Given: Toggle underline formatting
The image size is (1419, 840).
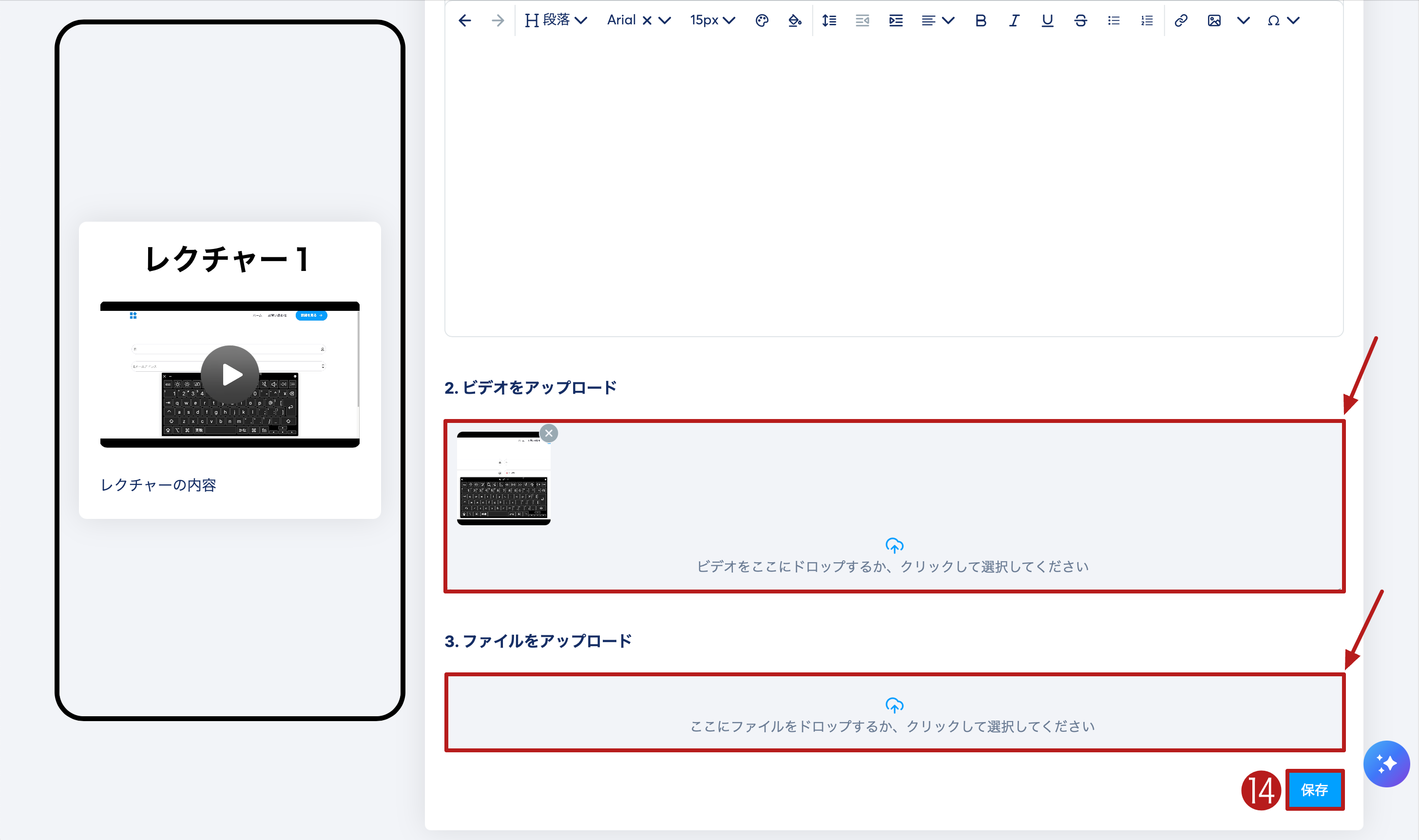Looking at the screenshot, I should 1047,21.
